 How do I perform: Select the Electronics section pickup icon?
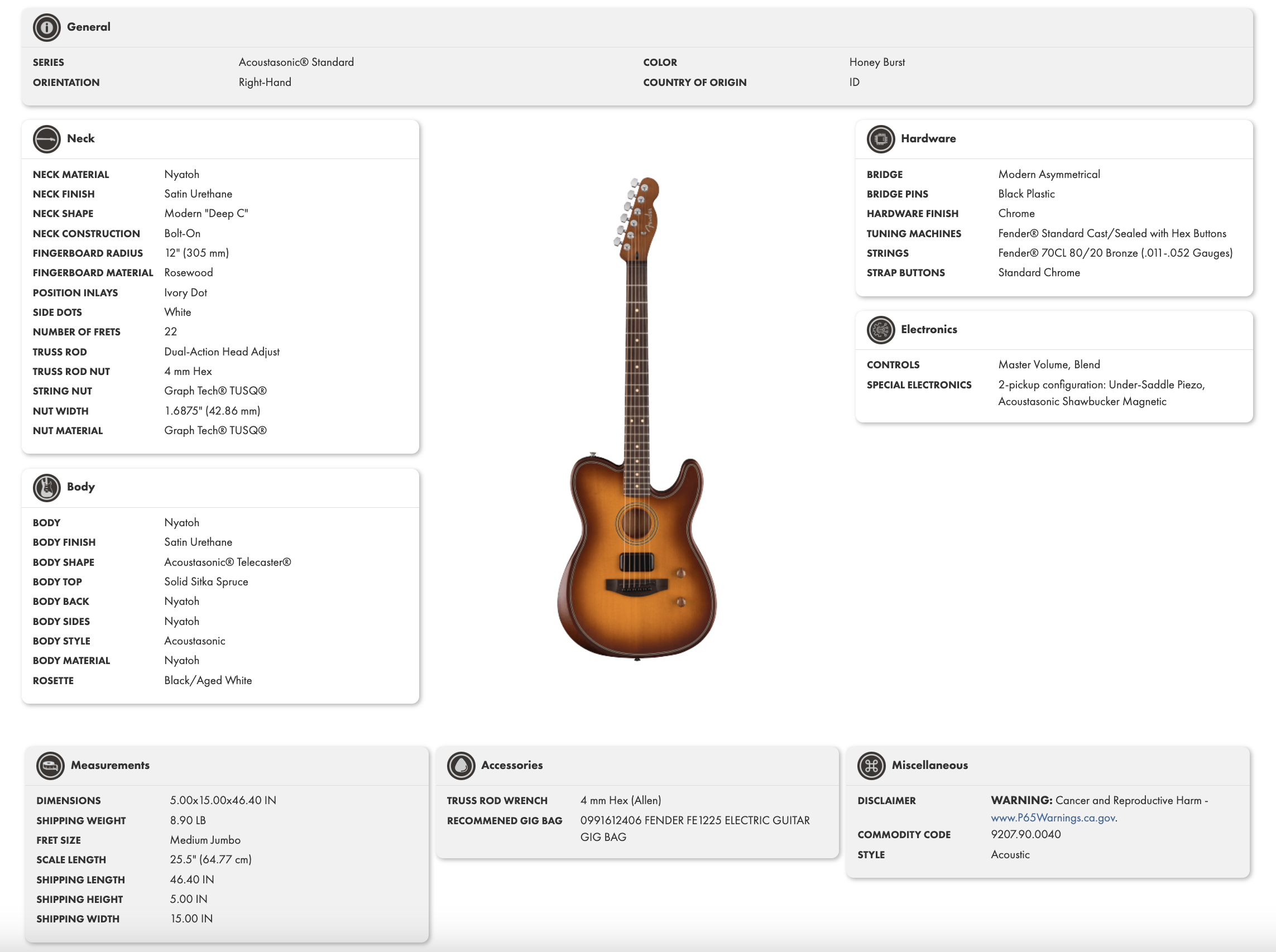[881, 330]
